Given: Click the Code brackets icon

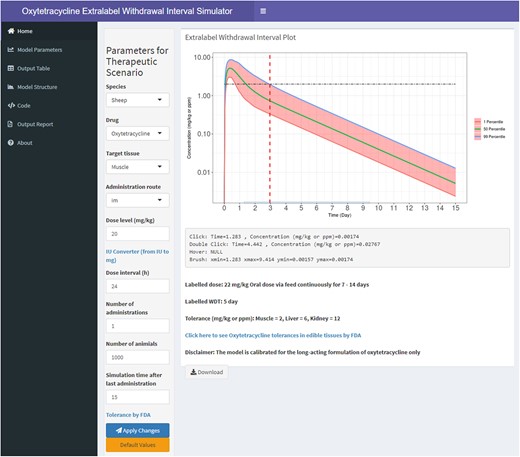Looking at the screenshot, I should [11, 105].
